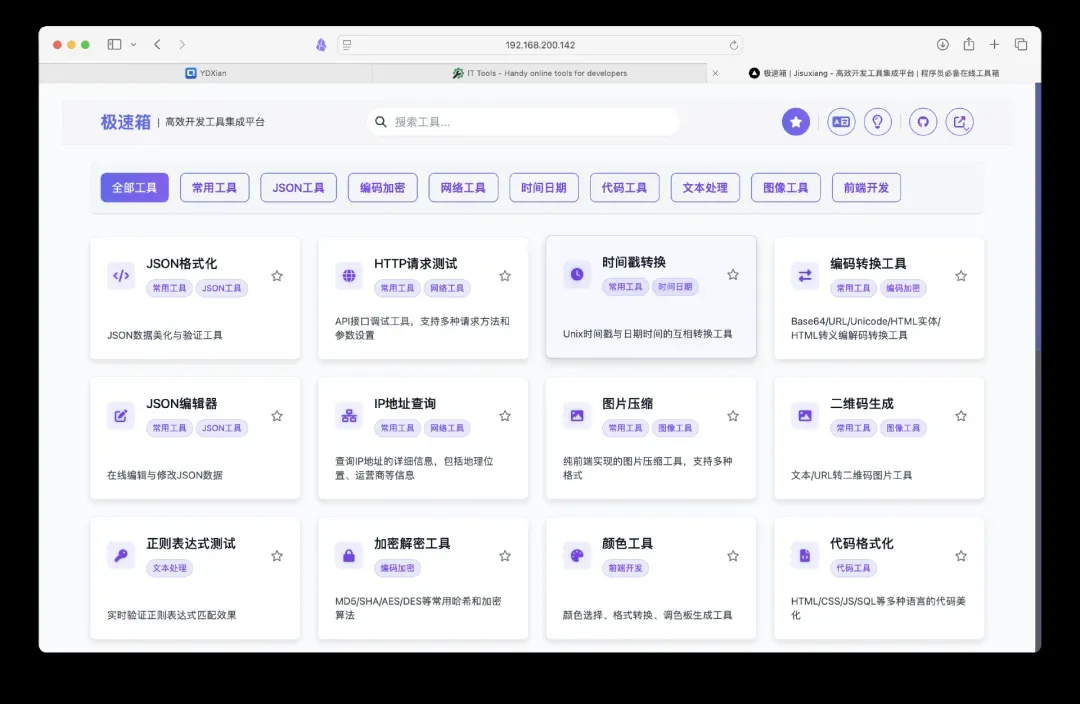Select the 编码加密 category tab
1080x704 pixels.
coord(382,188)
